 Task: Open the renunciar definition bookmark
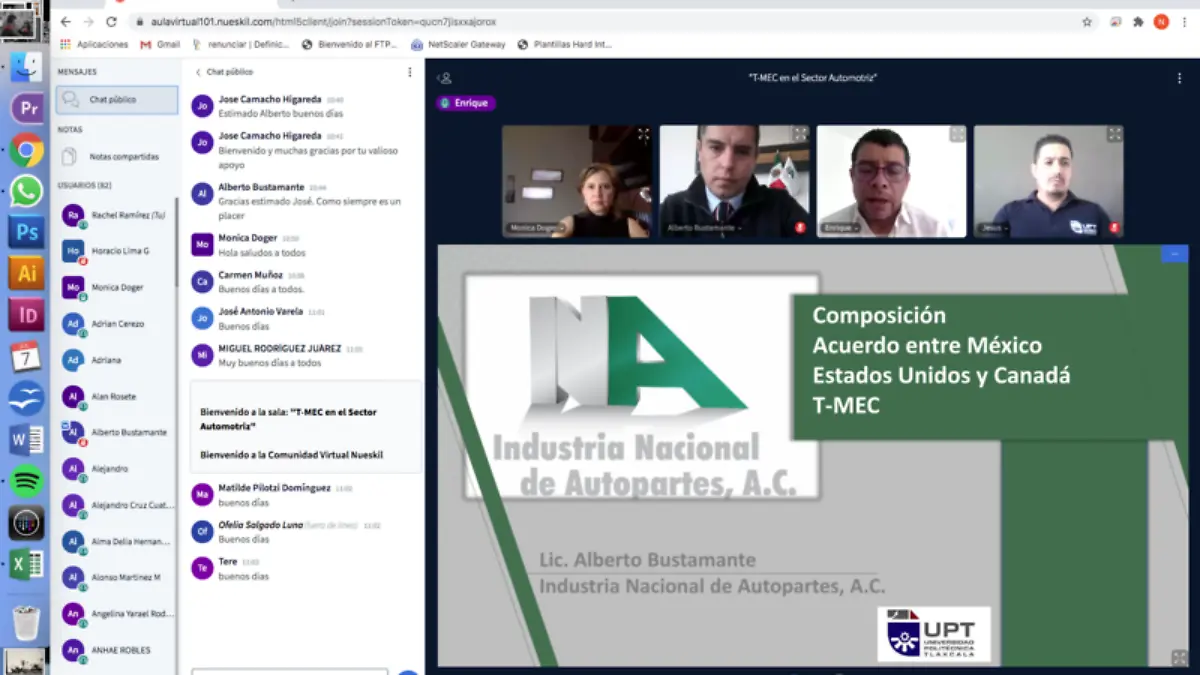pyautogui.click(x=240, y=44)
